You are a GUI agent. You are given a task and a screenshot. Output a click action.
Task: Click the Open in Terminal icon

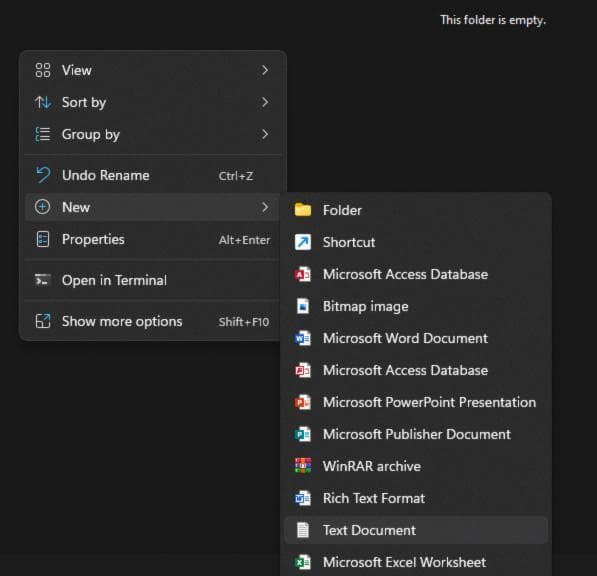click(42, 280)
